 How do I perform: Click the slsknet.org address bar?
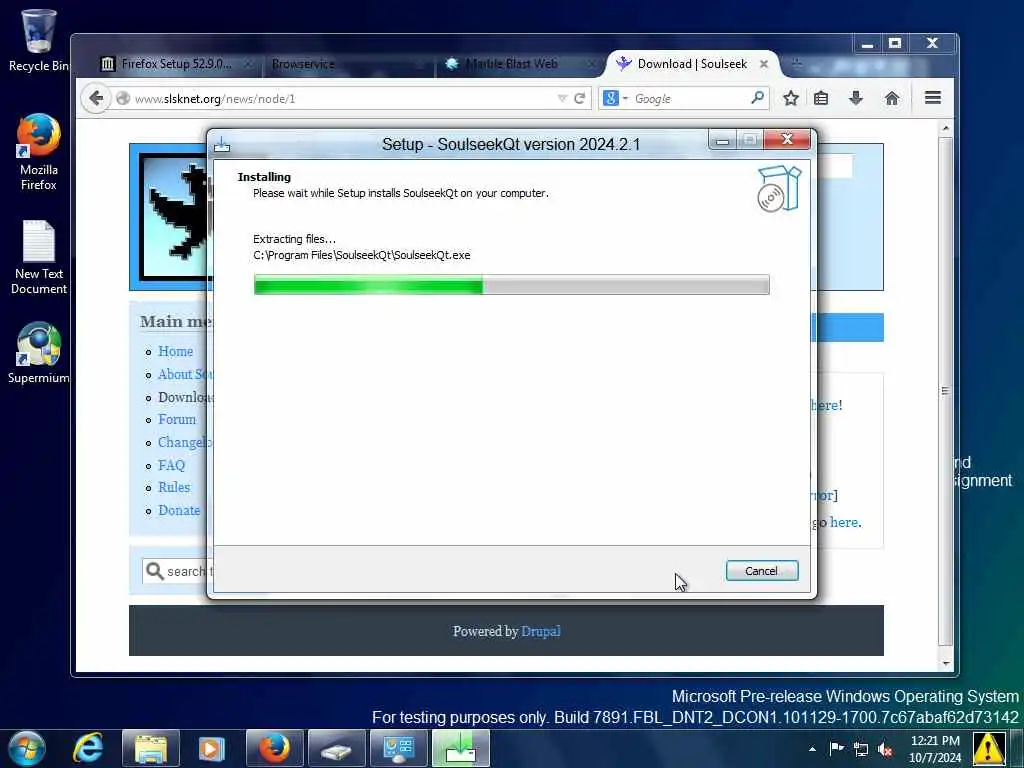tap(340, 99)
